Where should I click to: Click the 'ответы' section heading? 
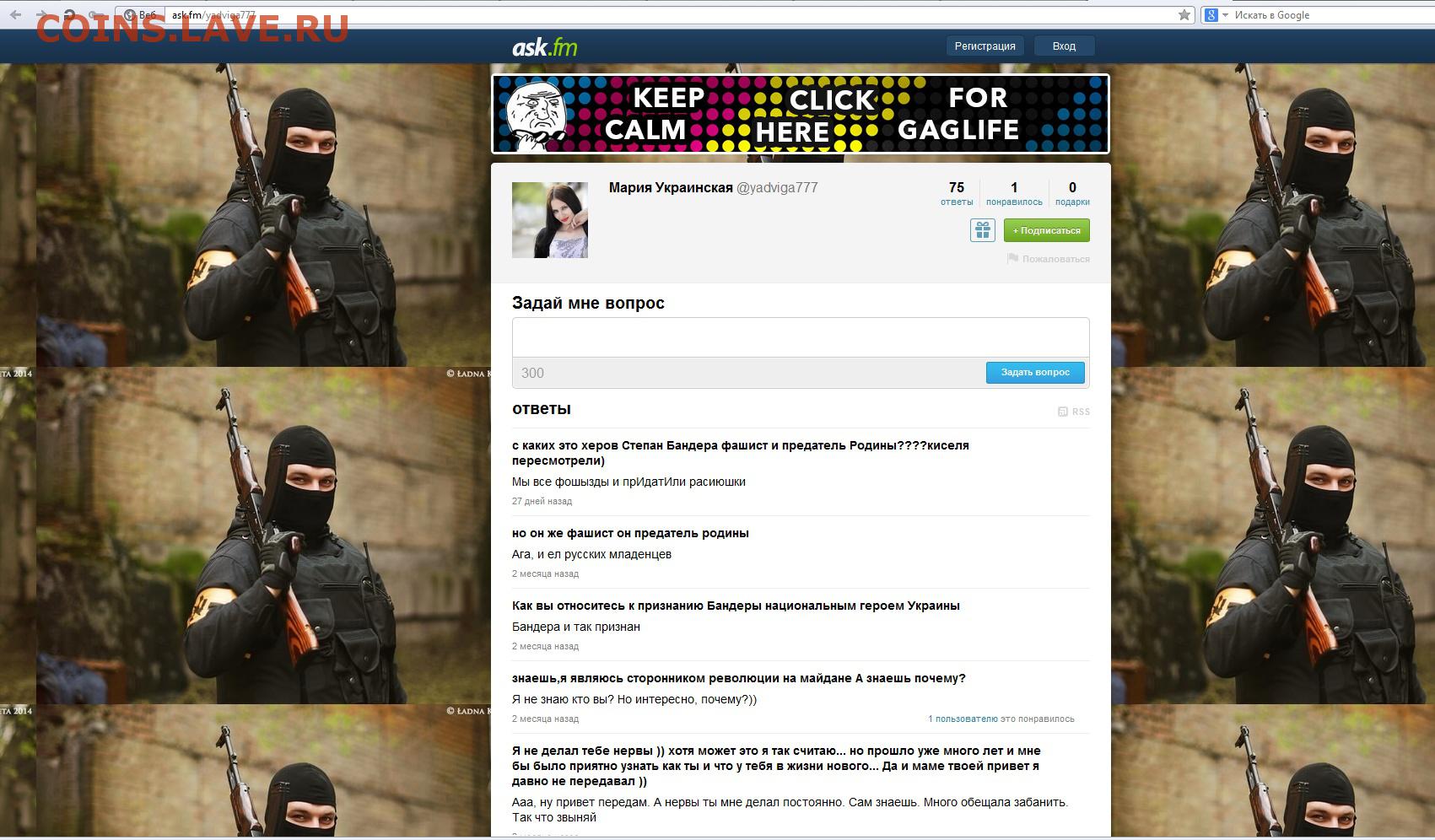542,409
